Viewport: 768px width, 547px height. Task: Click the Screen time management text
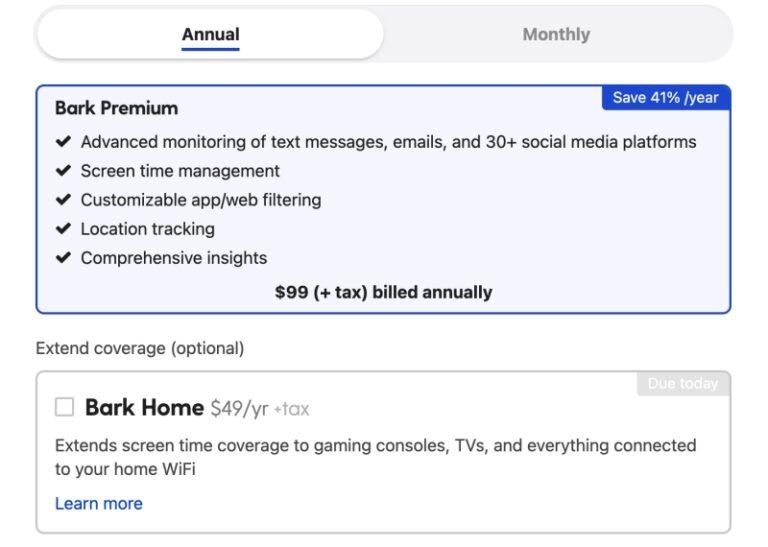[180, 171]
